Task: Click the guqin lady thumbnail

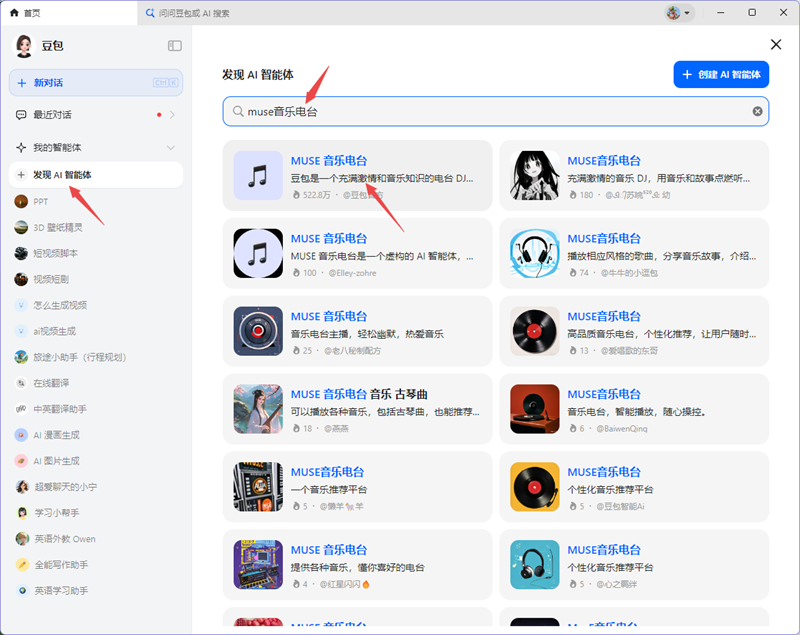Action: 258,409
